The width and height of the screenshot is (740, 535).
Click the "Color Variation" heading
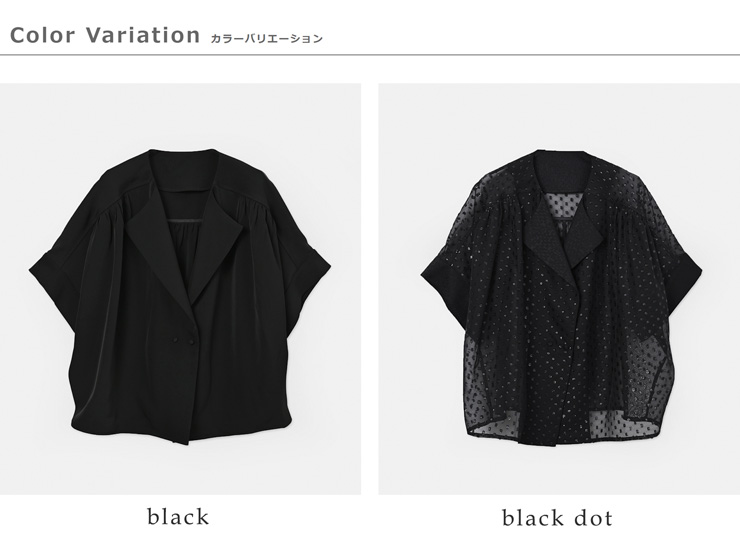pyautogui.click(x=105, y=35)
